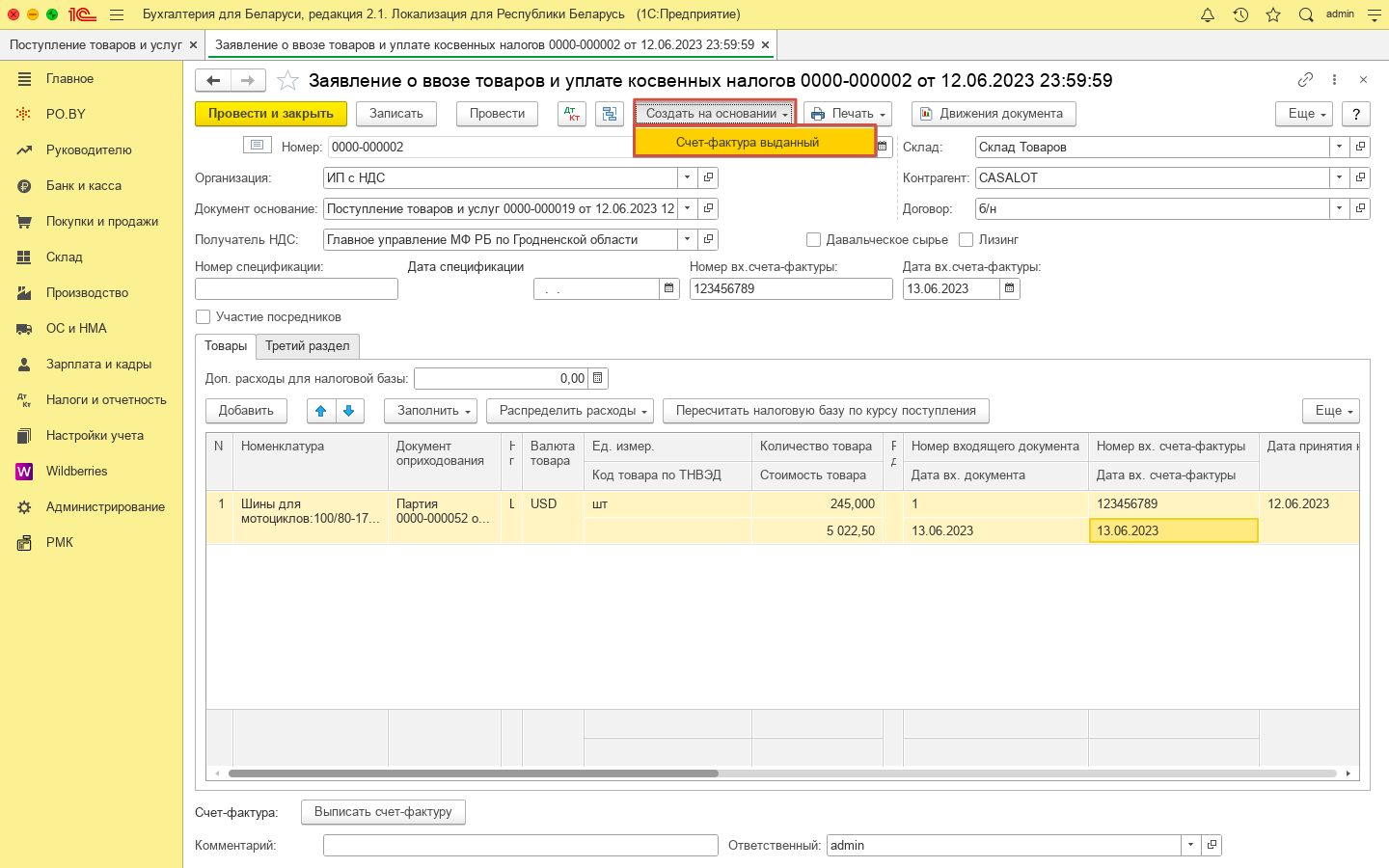Open Распределить расходы dropdown
The image size is (1389, 868).
(x=570, y=411)
